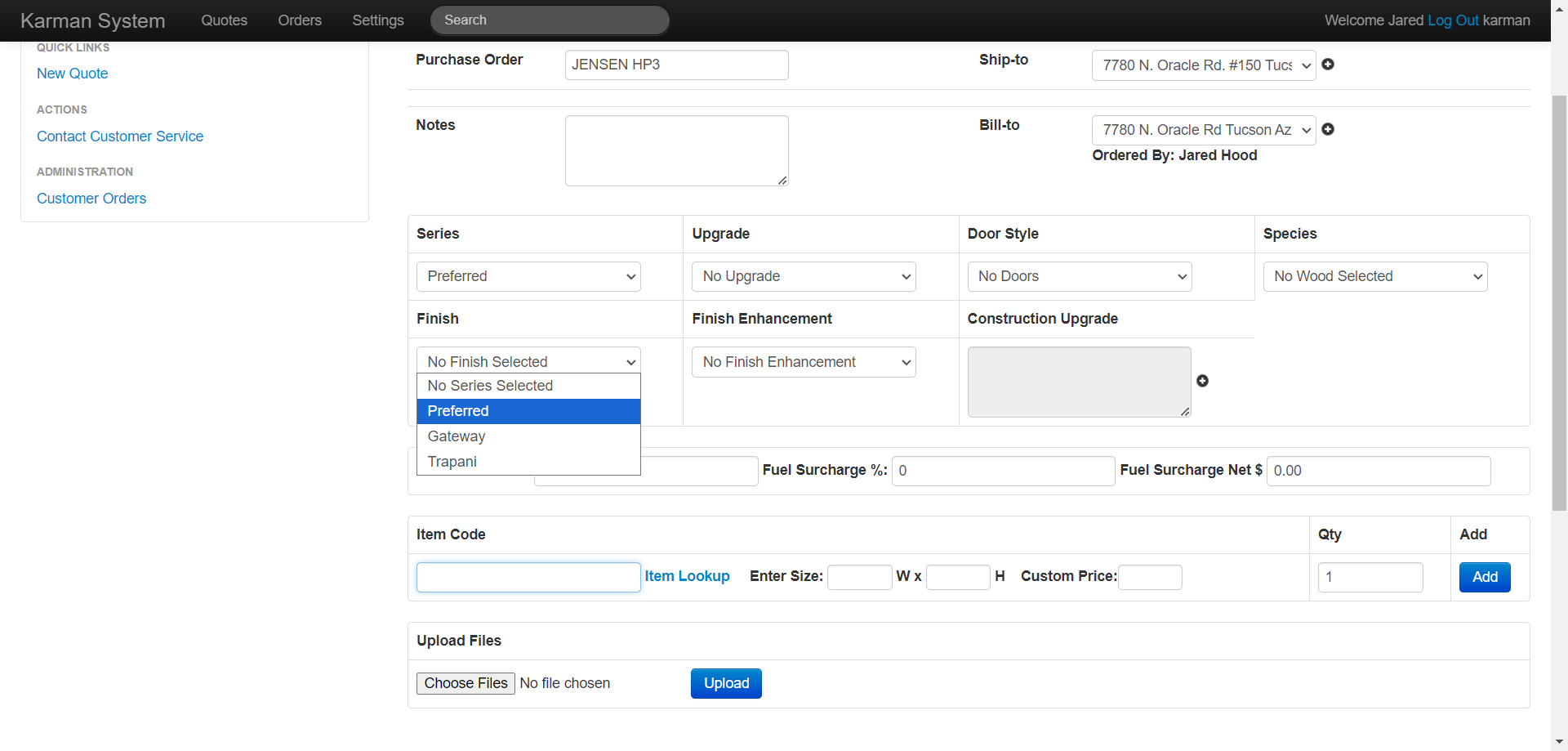Open the Quotes menu
1568x751 pixels.
(x=225, y=20)
